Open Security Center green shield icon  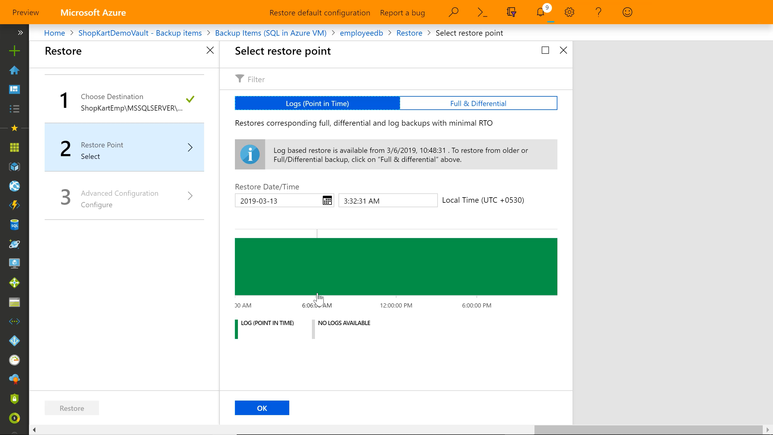[x=14, y=399]
